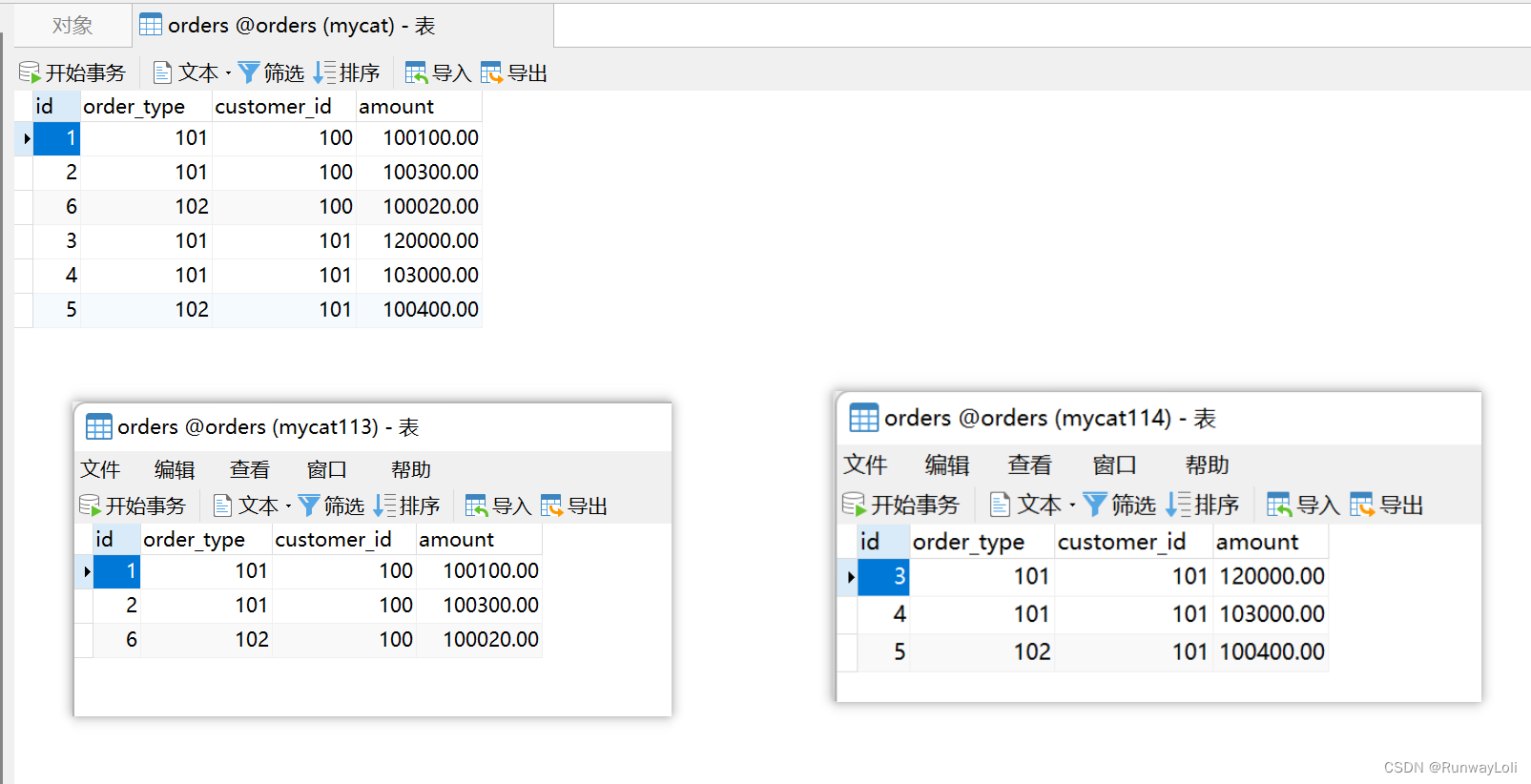The height and width of the screenshot is (784, 1531).
Task: Click amount column header in mycat113 window
Action: tap(479, 539)
